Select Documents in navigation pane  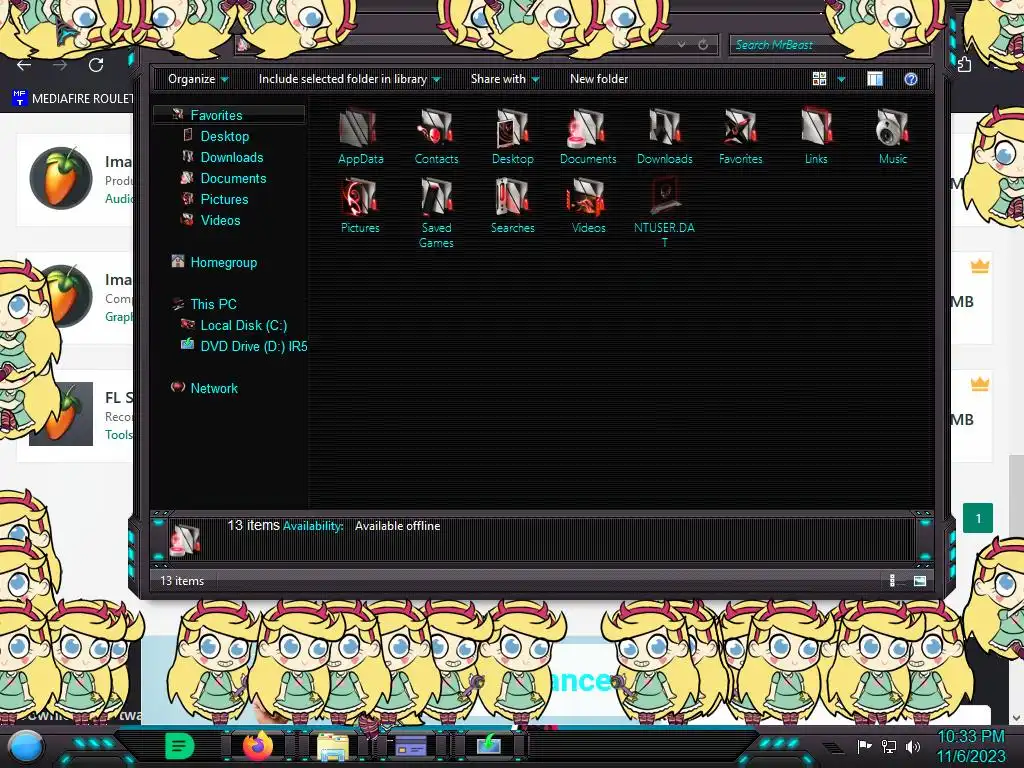click(x=233, y=178)
